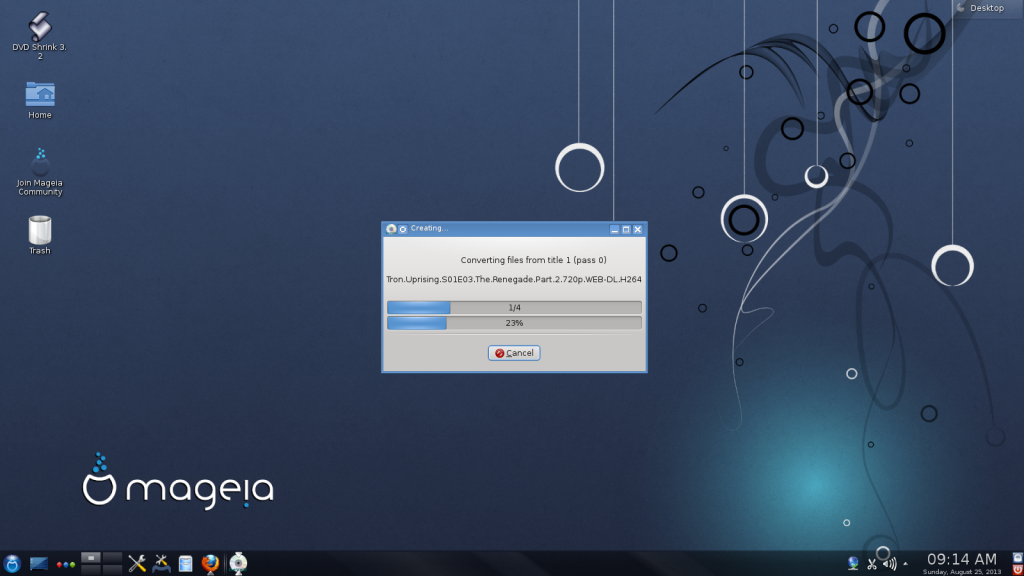Open the Mageia application launcher menu

tap(12, 563)
